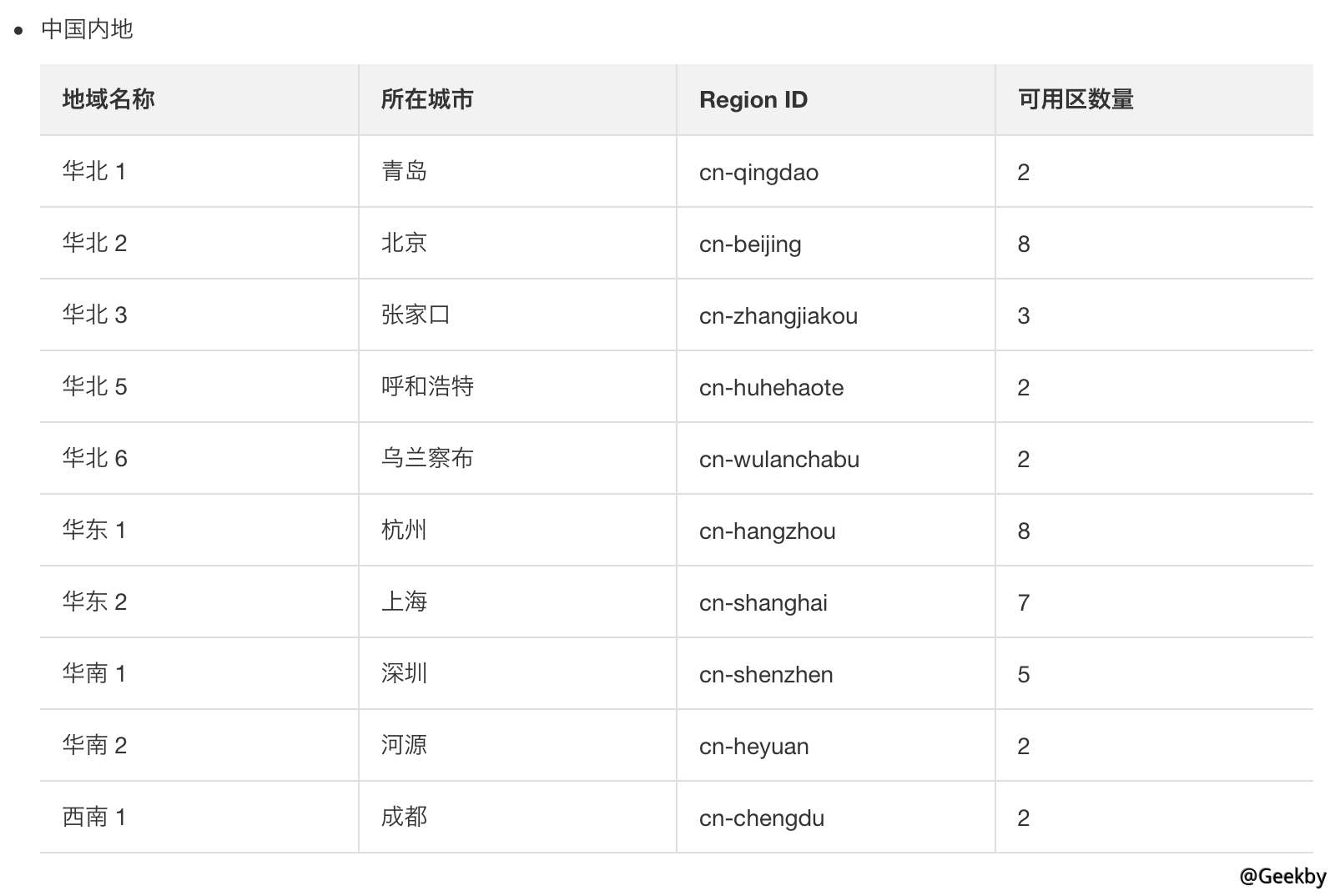1335x896 pixels.
Task: Click the cn-chengdu region ID
Action: coord(762,818)
